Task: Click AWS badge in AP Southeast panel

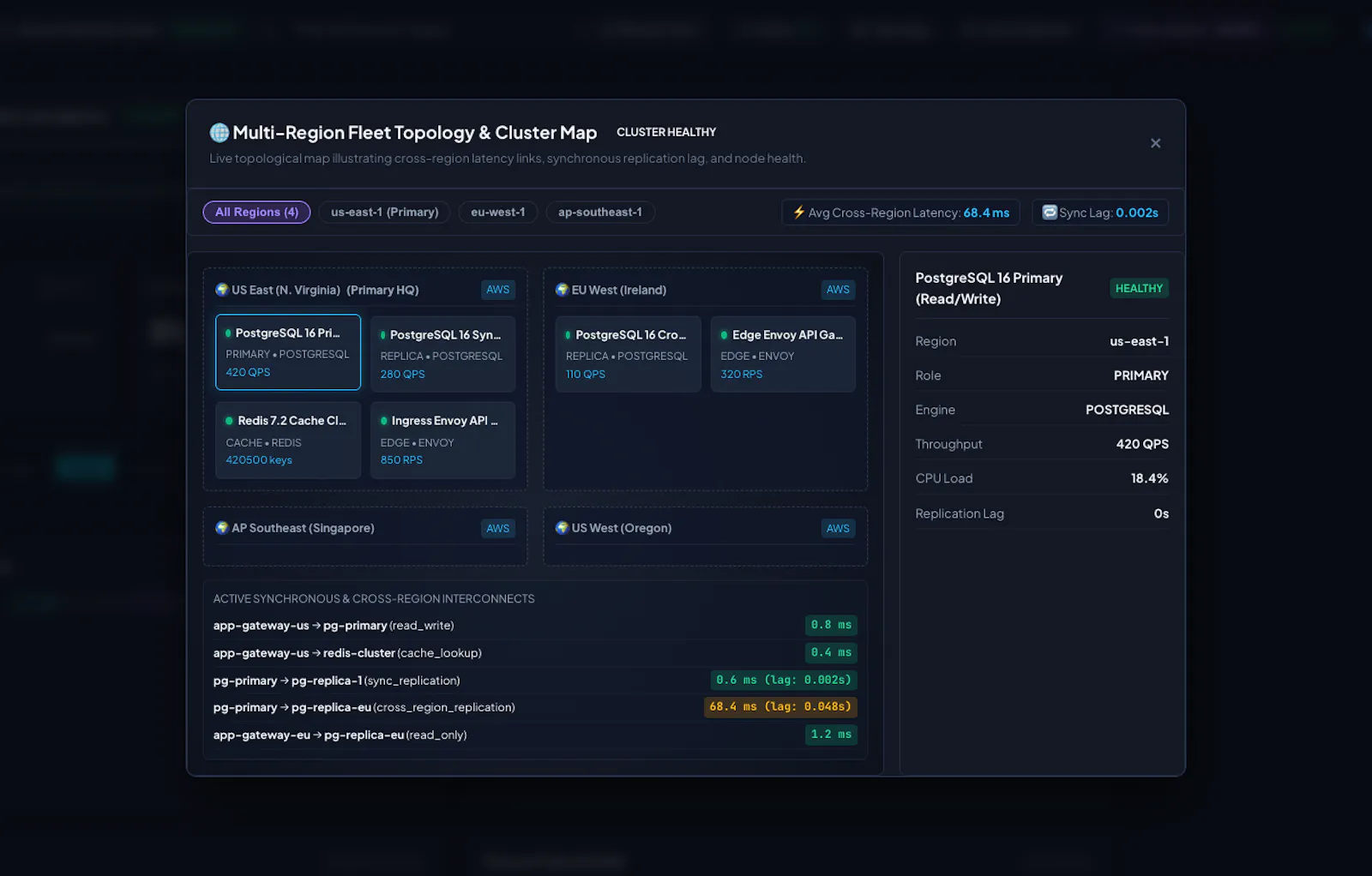Action: click(497, 528)
